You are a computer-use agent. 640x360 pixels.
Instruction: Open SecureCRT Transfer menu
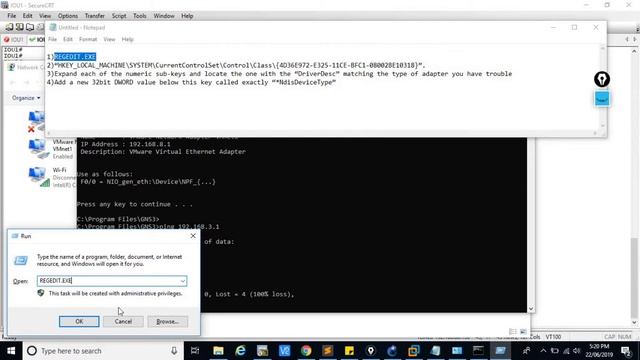pyautogui.click(x=95, y=16)
